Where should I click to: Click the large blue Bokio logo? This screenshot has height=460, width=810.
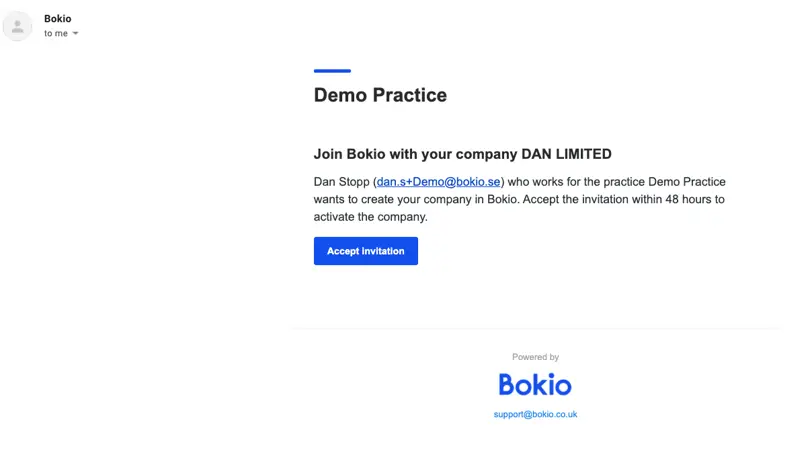535,385
